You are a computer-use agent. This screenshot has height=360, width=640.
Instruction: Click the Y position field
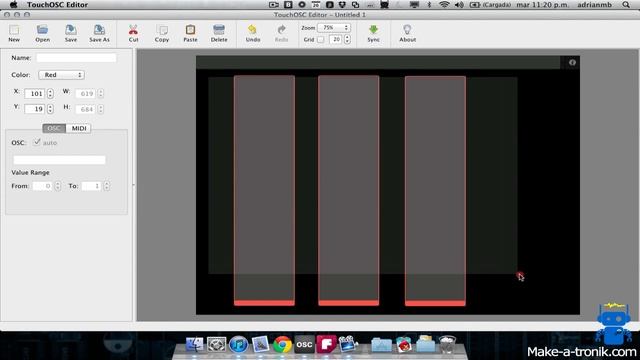(35, 109)
